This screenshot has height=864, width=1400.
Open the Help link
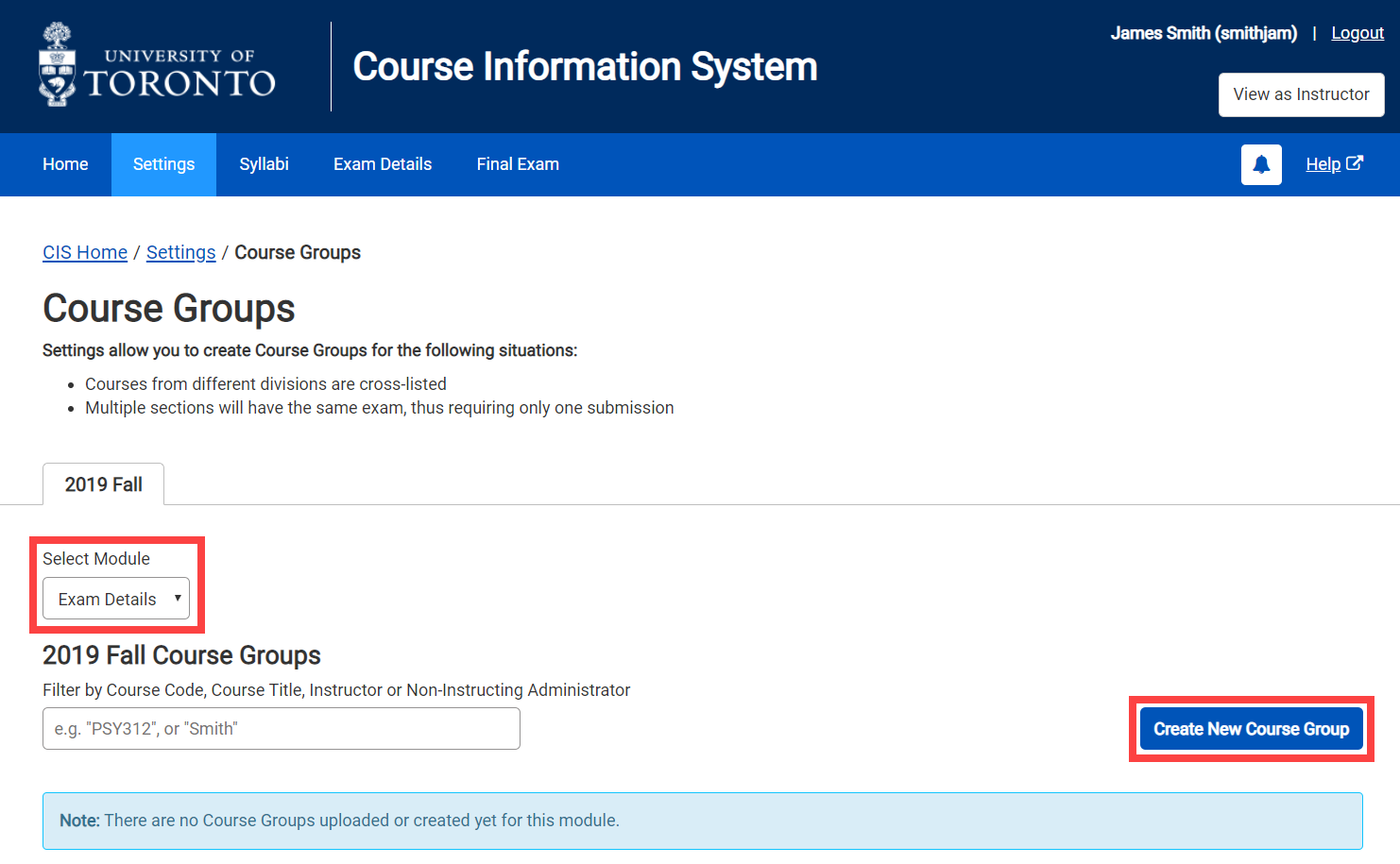(1323, 163)
